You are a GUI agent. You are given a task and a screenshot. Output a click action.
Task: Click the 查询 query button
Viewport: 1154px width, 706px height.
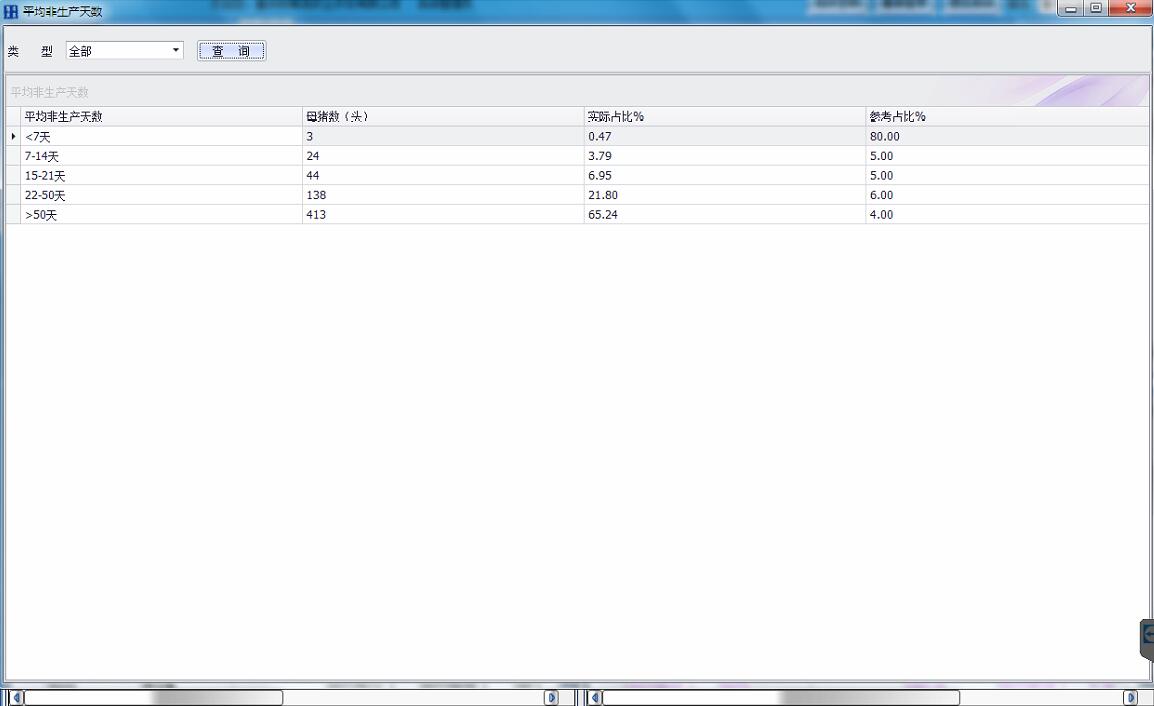pos(231,51)
